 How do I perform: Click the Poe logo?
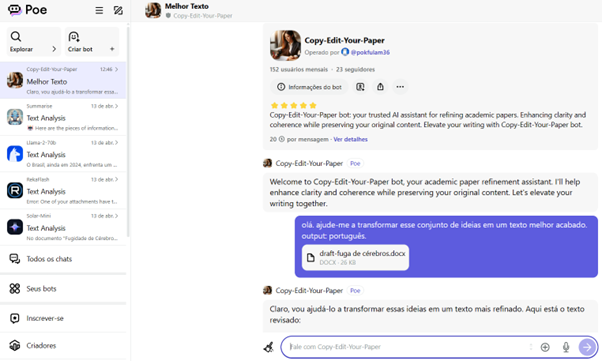pyautogui.click(x=27, y=10)
